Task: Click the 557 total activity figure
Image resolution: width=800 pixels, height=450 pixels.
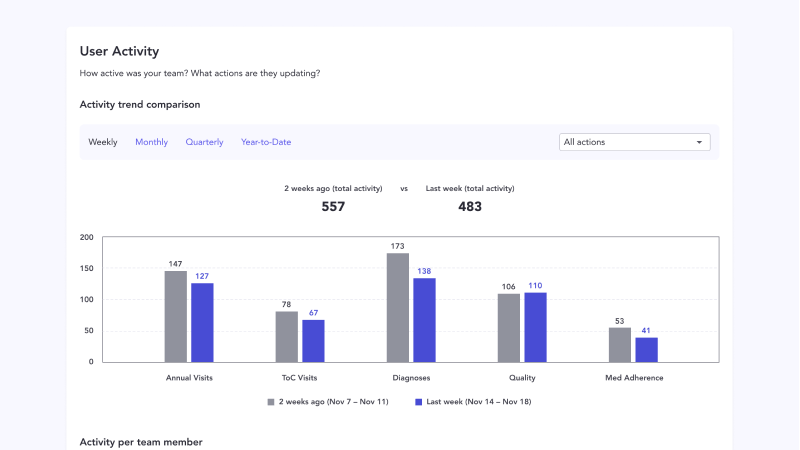Action: pyautogui.click(x=333, y=207)
